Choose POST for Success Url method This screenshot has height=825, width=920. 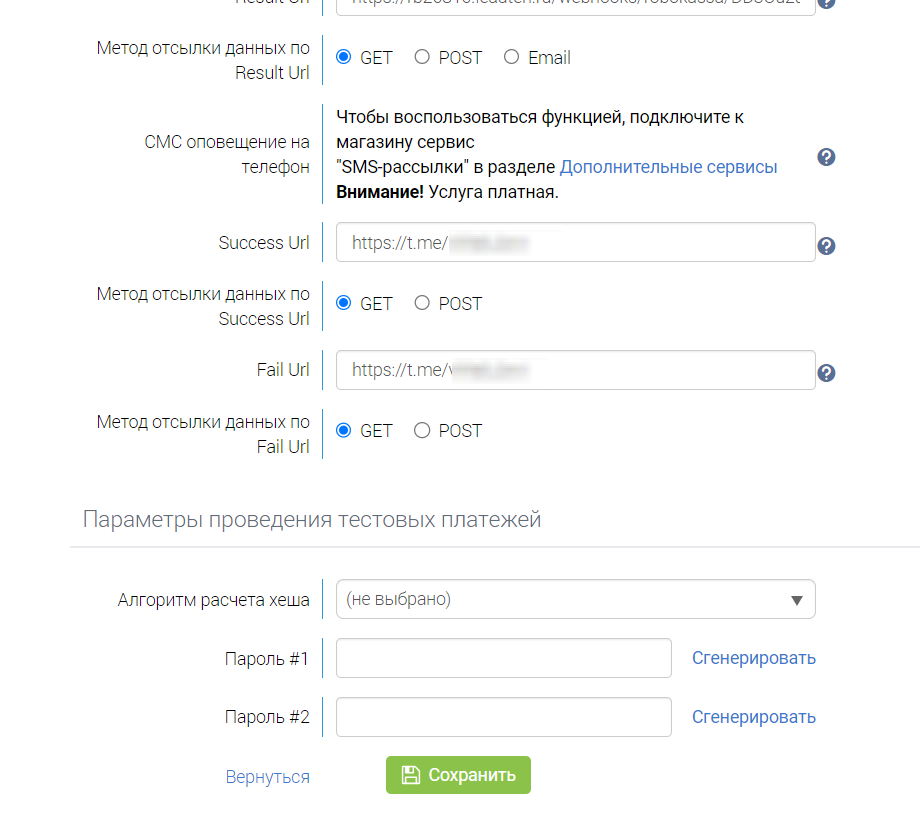[422, 303]
